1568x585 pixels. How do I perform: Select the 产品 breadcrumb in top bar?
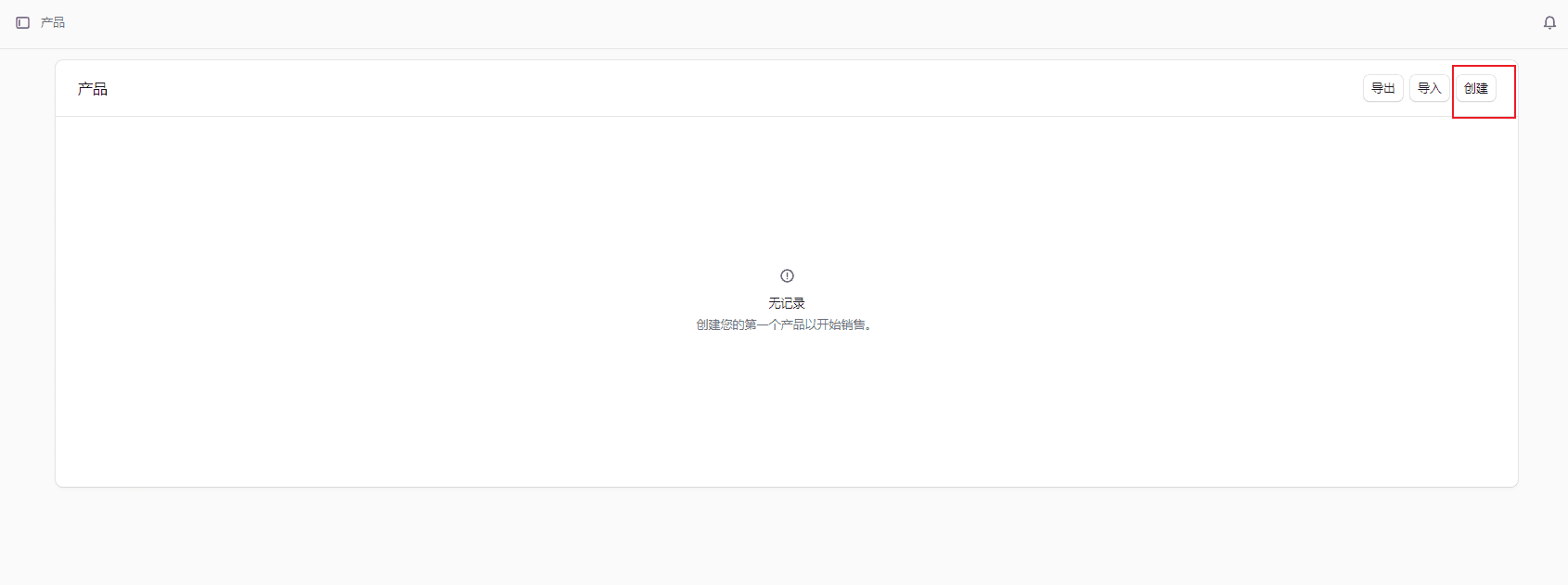tap(53, 22)
